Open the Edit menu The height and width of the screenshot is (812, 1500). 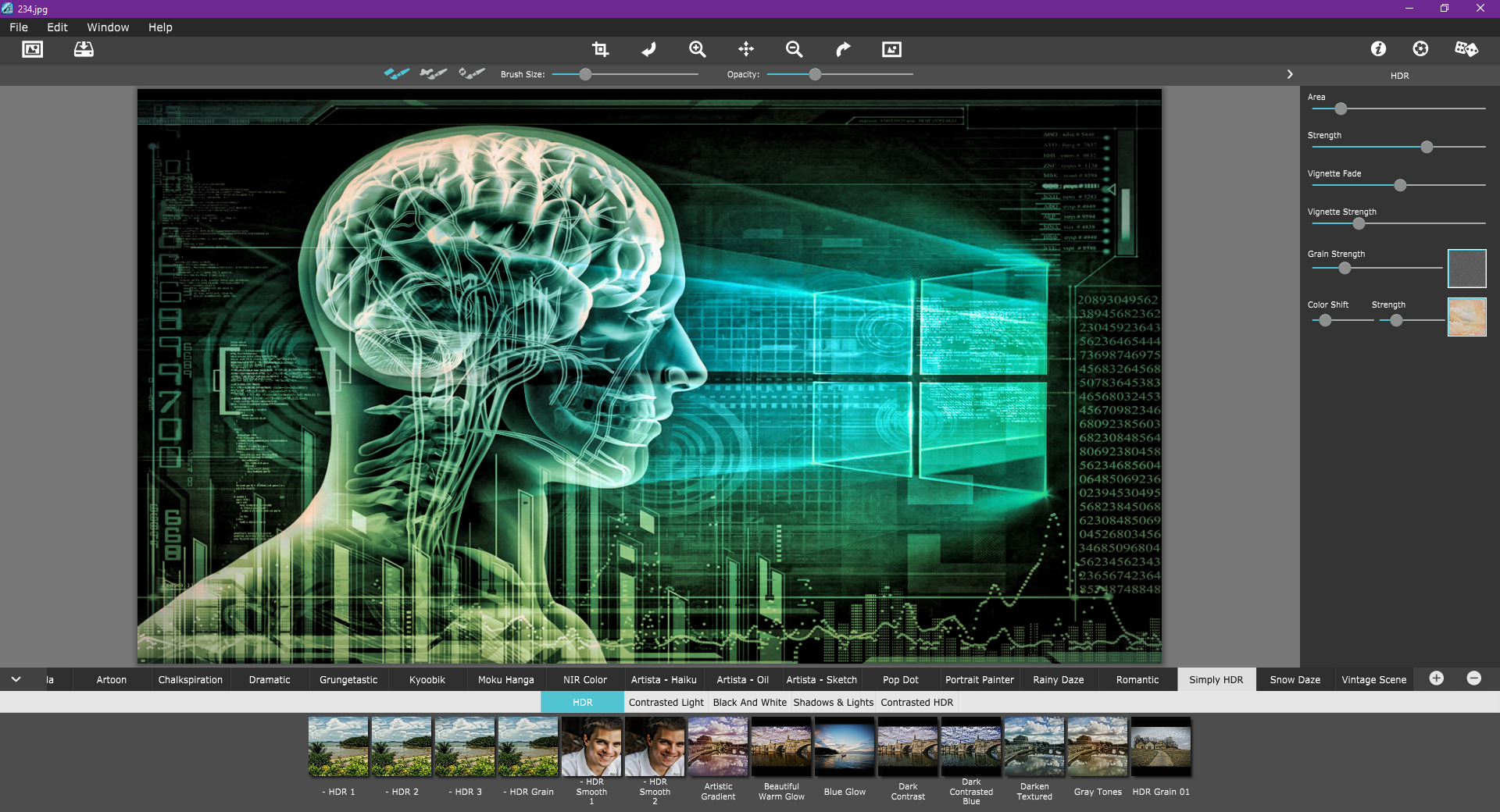(57, 27)
